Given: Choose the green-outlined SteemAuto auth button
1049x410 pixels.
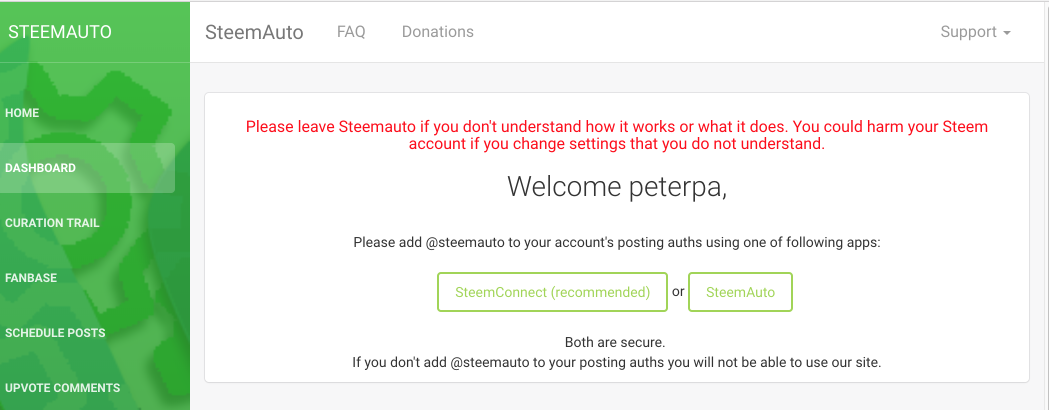Looking at the screenshot, I should coord(741,292).
